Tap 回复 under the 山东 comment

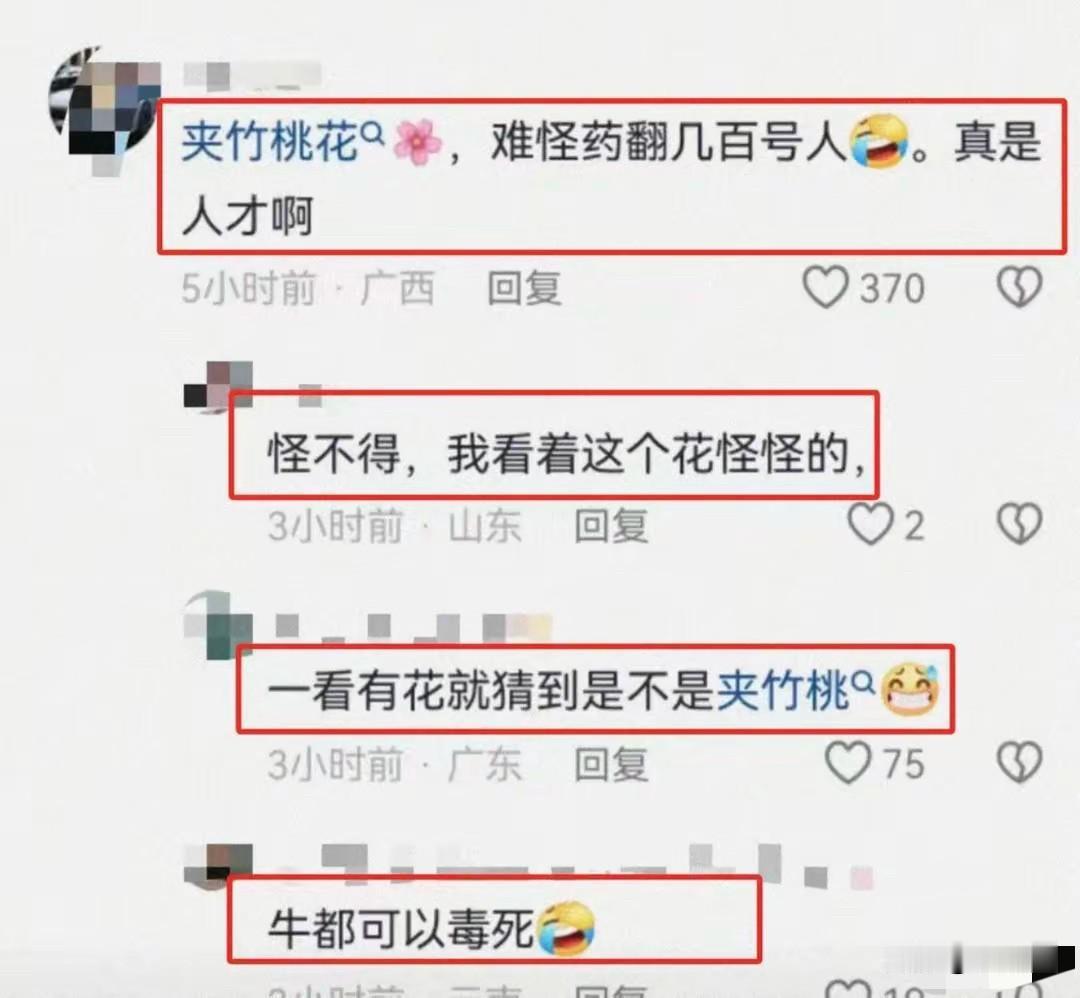tap(612, 526)
